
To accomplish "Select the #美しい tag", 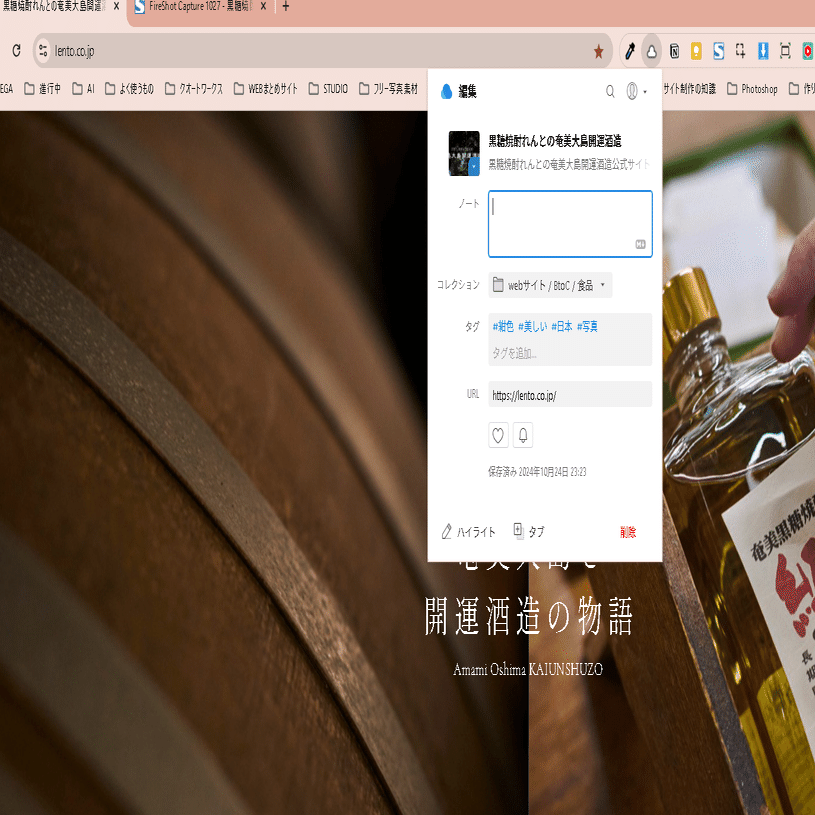I will 532,326.
